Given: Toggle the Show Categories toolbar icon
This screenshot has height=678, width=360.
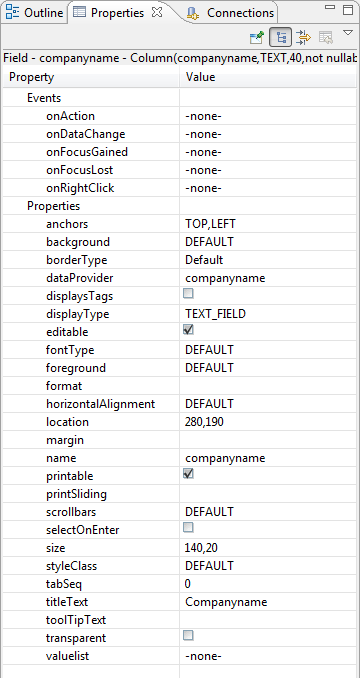Looking at the screenshot, I should point(281,38).
